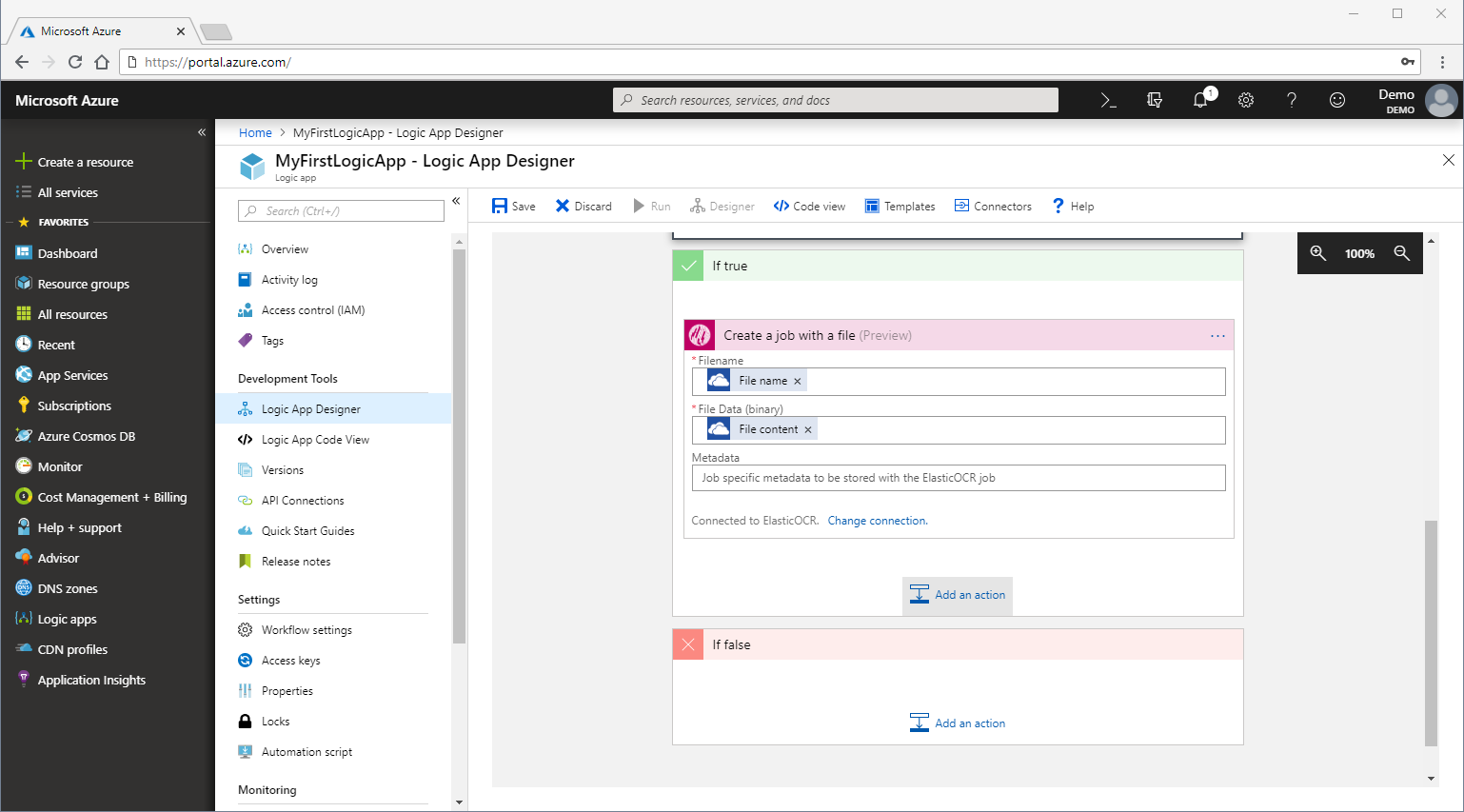Screen dimensions: 1464x812
Task: Open the help question mark in the top bar
Action: pyautogui.click(x=1292, y=100)
